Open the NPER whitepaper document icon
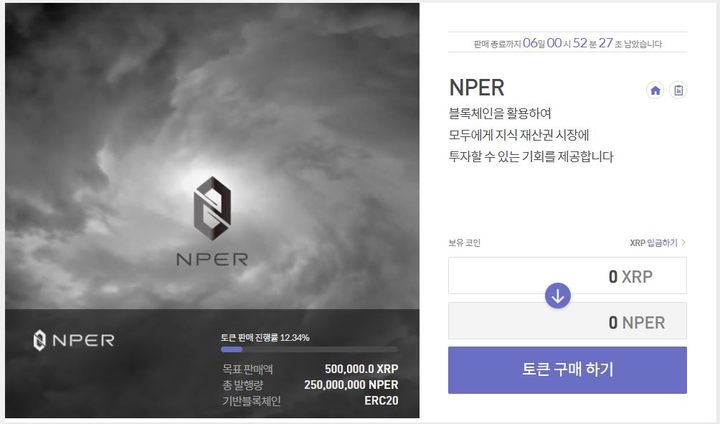This screenshot has height=424, width=720. [x=678, y=90]
